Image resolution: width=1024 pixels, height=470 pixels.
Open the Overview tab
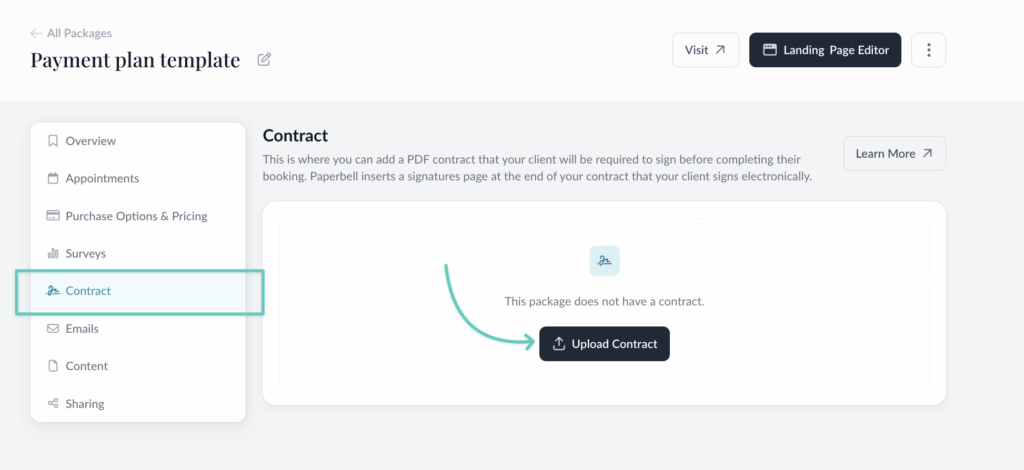[91, 141]
